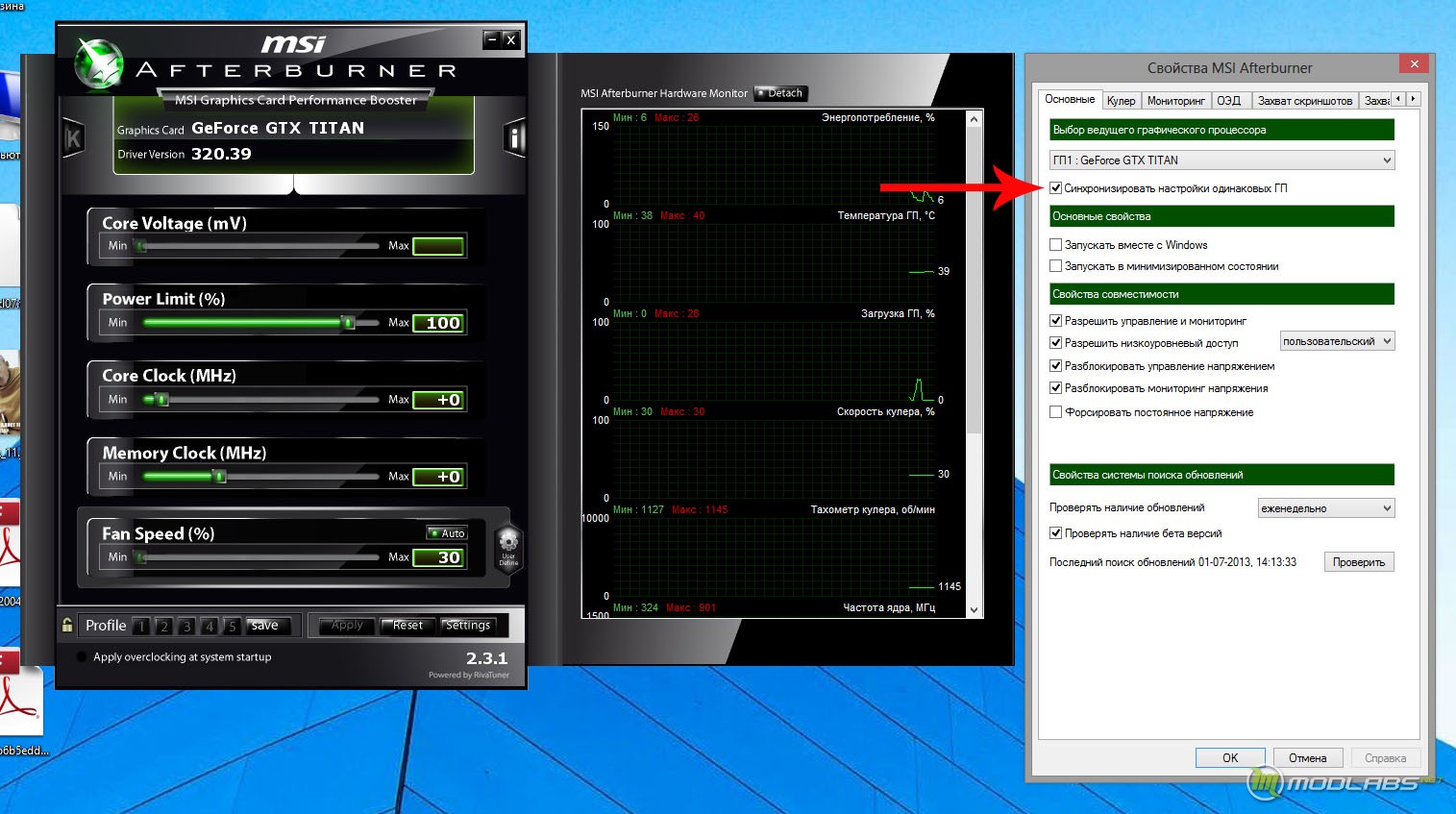Click the Core Clock value field +0
Image resolution: width=1456 pixels, height=814 pixels.
(439, 400)
